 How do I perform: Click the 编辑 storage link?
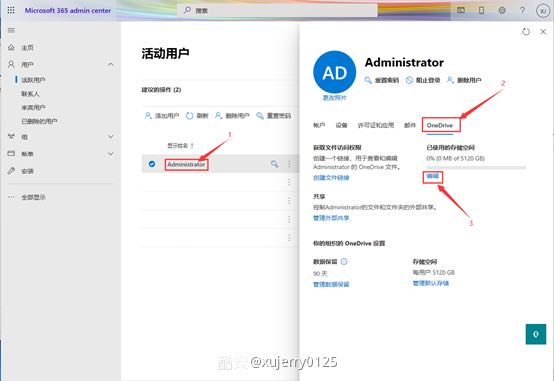pos(432,176)
